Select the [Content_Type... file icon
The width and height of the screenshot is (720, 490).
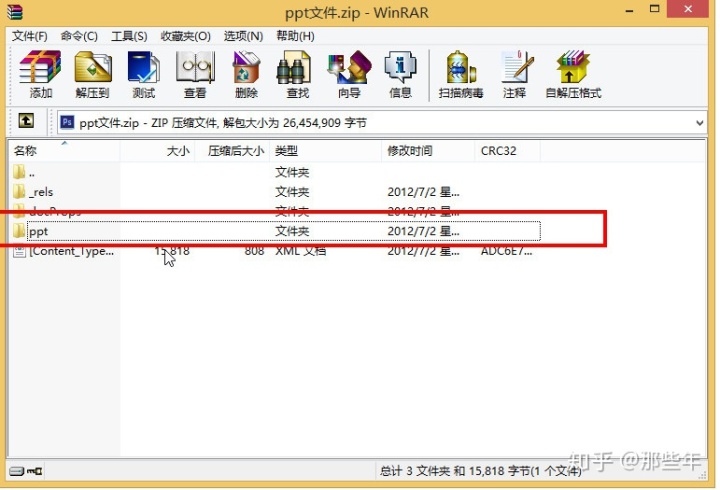19,251
